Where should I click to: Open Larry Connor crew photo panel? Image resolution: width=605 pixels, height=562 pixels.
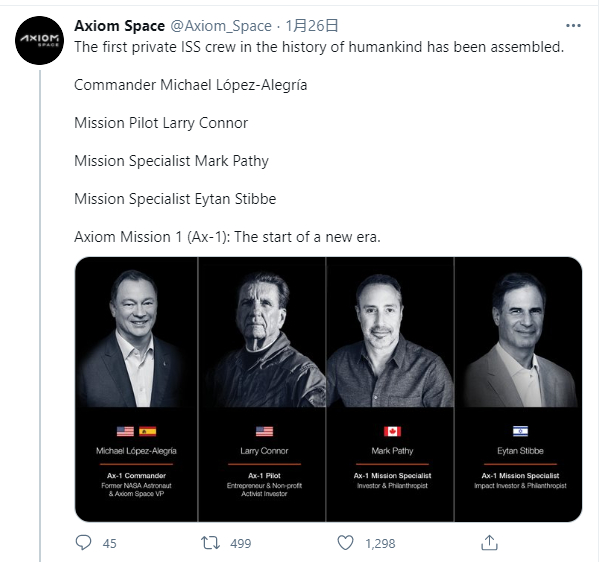[x=264, y=390]
